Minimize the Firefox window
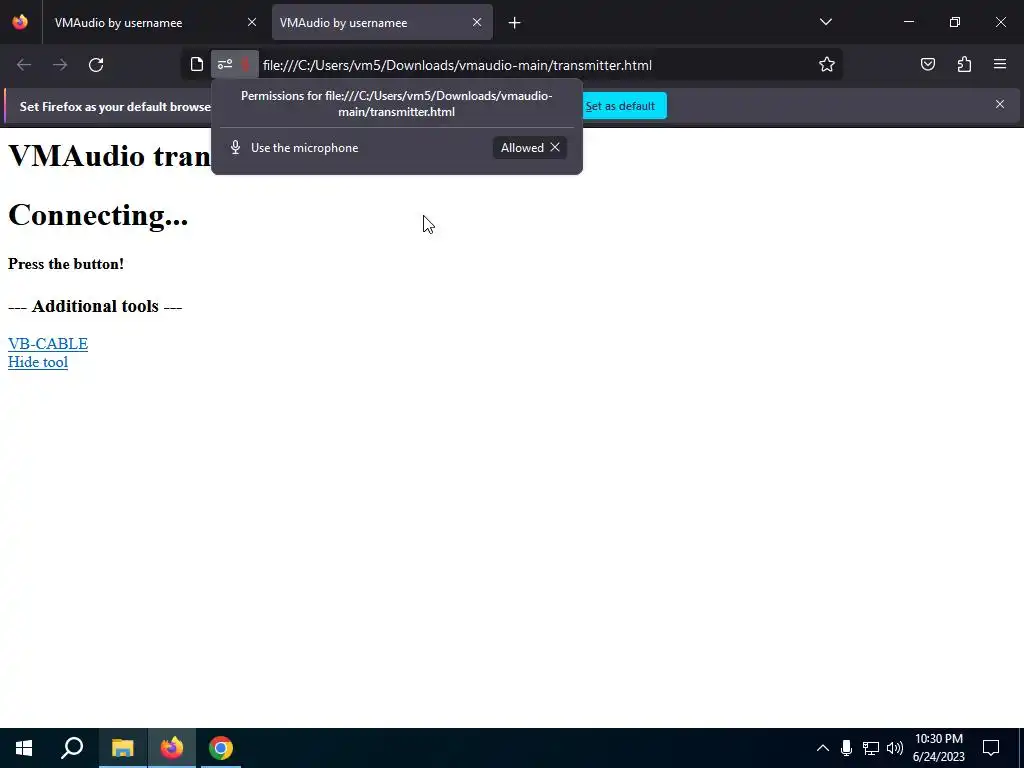This screenshot has width=1024, height=768. 908,22
